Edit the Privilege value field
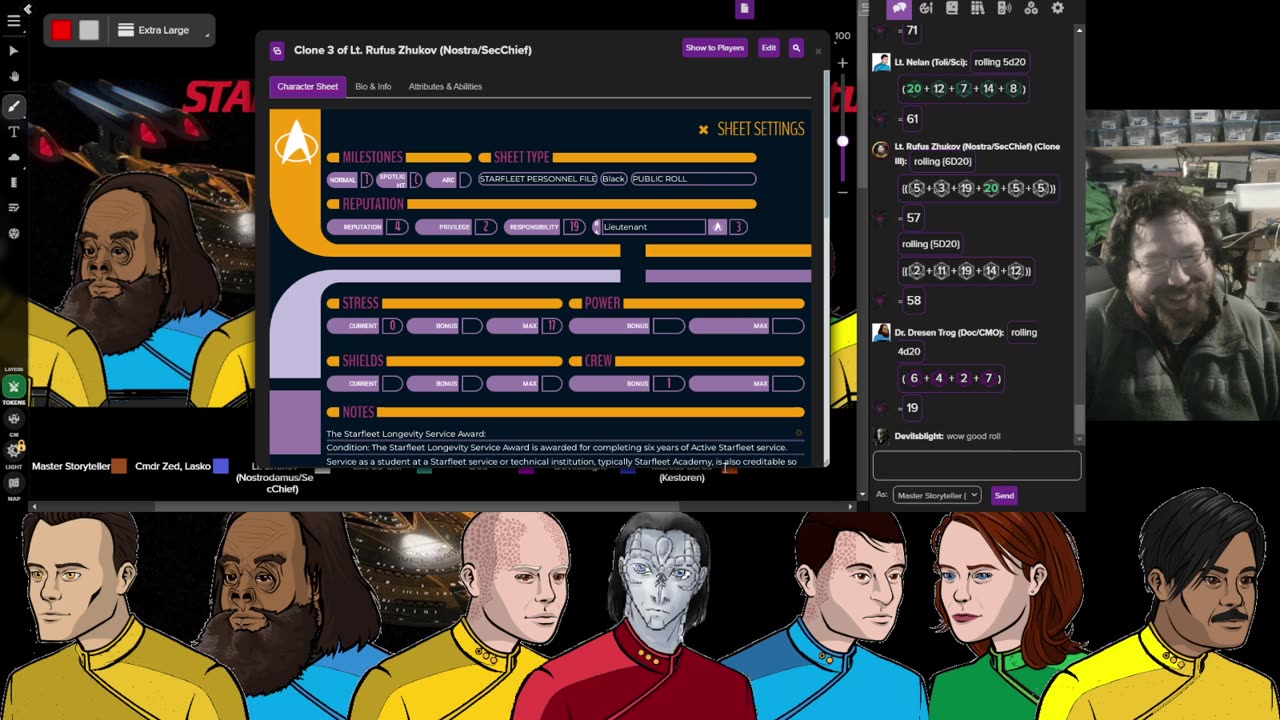The height and width of the screenshot is (720, 1280). click(x=486, y=227)
